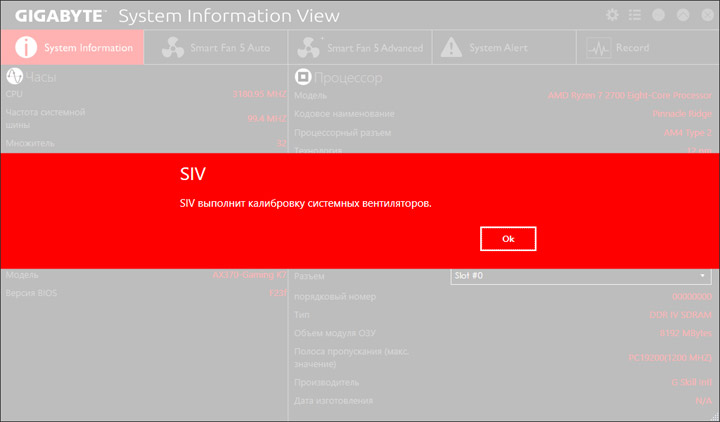The height and width of the screenshot is (422, 720).
Task: Open the list view icon in title bar
Action: 635,15
